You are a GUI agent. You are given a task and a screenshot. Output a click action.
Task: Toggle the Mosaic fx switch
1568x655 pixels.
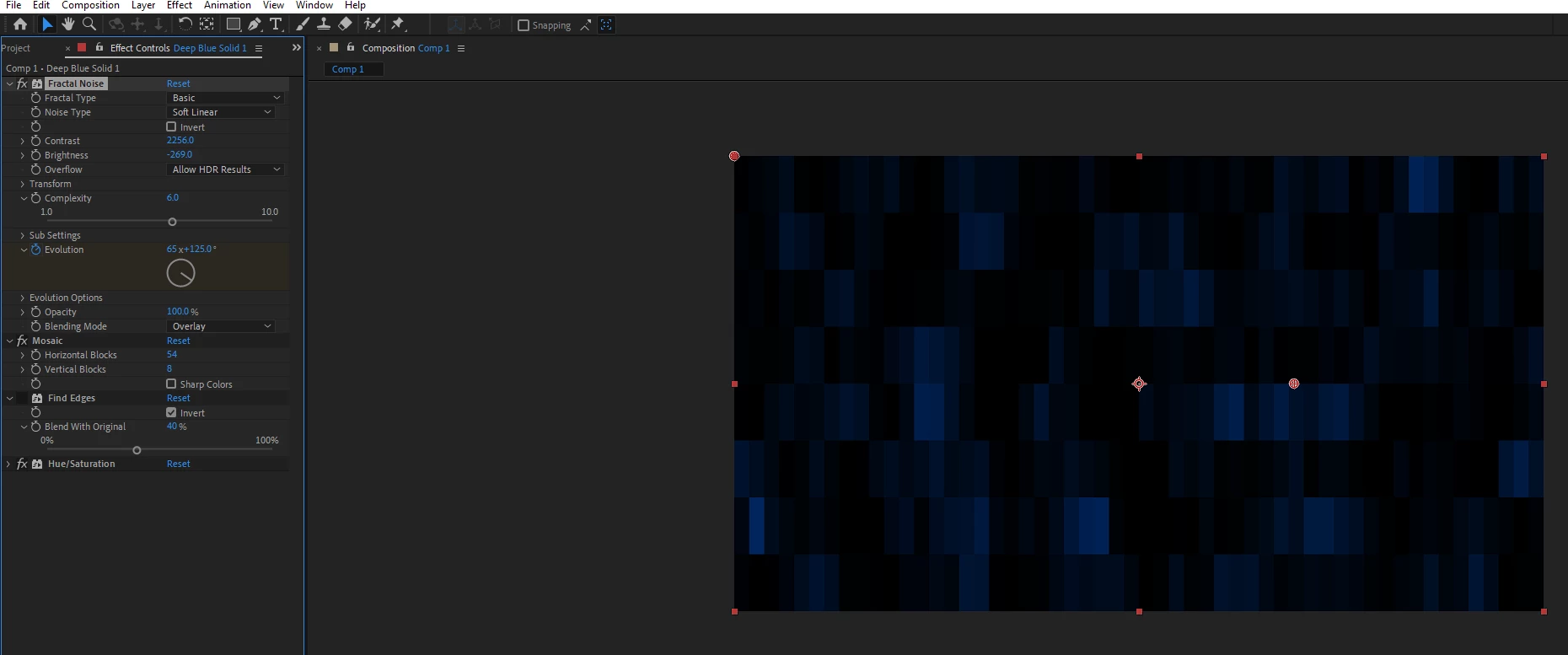[x=22, y=341]
